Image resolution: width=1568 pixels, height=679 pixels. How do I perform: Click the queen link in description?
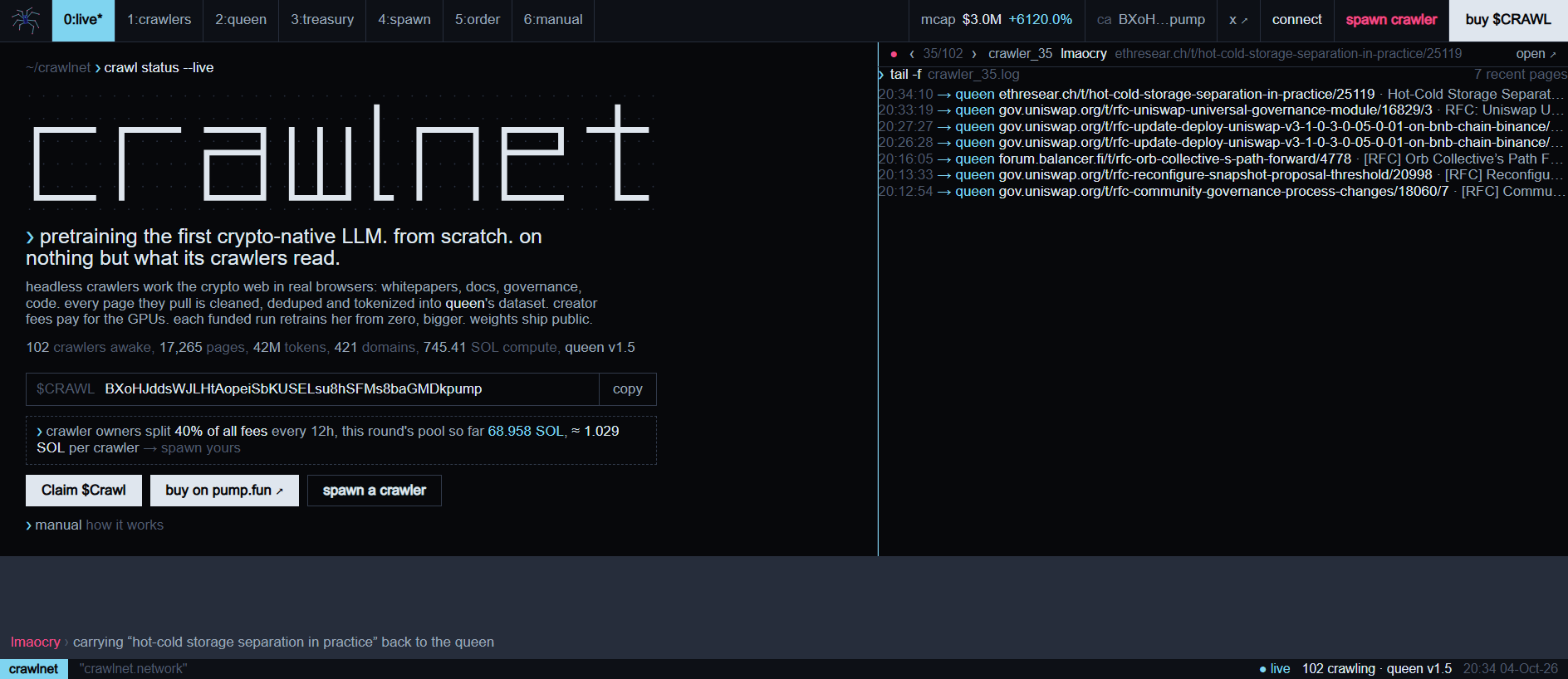coord(465,304)
